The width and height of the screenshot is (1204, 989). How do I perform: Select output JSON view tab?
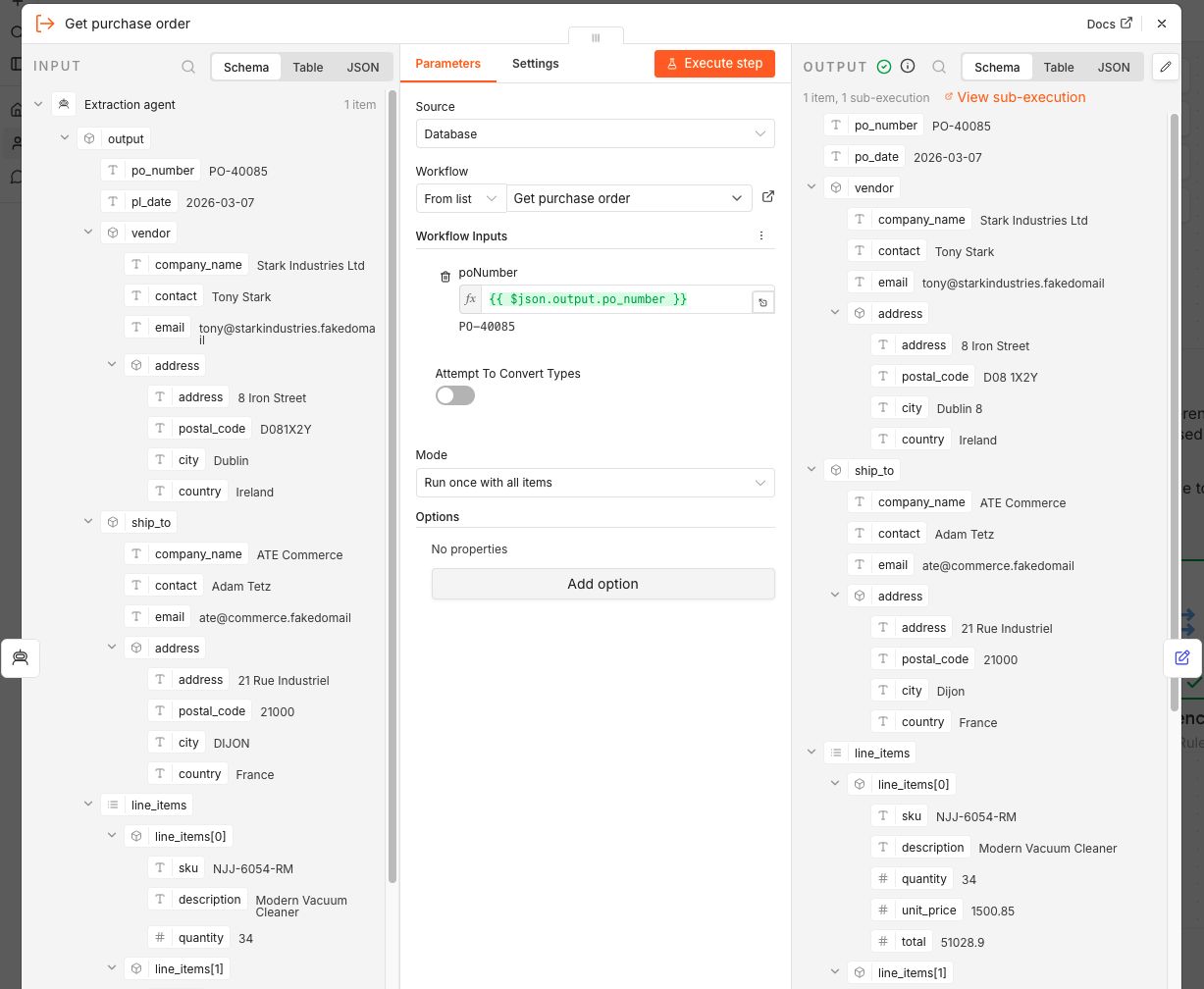[1113, 67]
